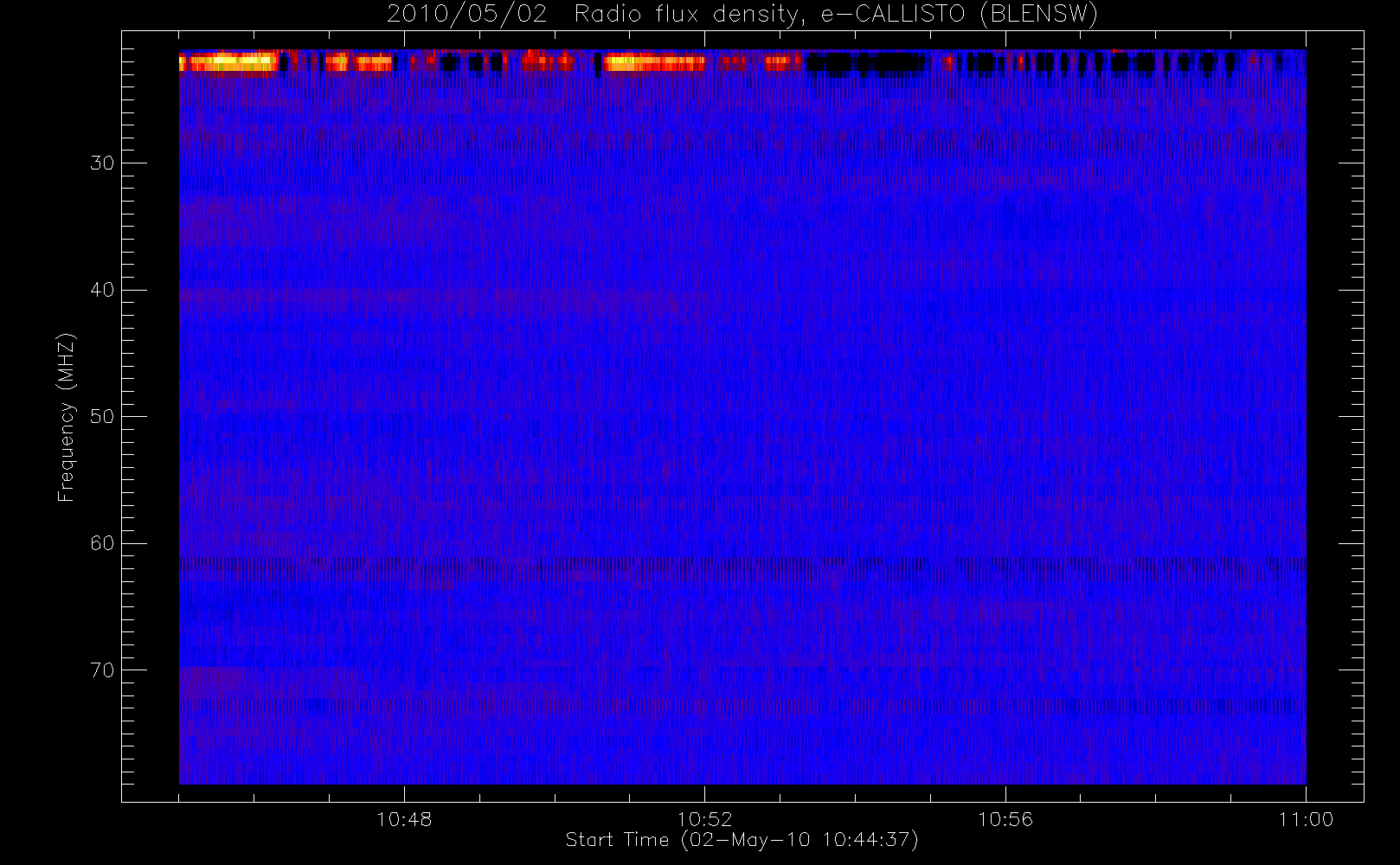Viewport: 1400px width, 865px height.
Task: Click the 50 frequency tick label
Action: [102, 417]
